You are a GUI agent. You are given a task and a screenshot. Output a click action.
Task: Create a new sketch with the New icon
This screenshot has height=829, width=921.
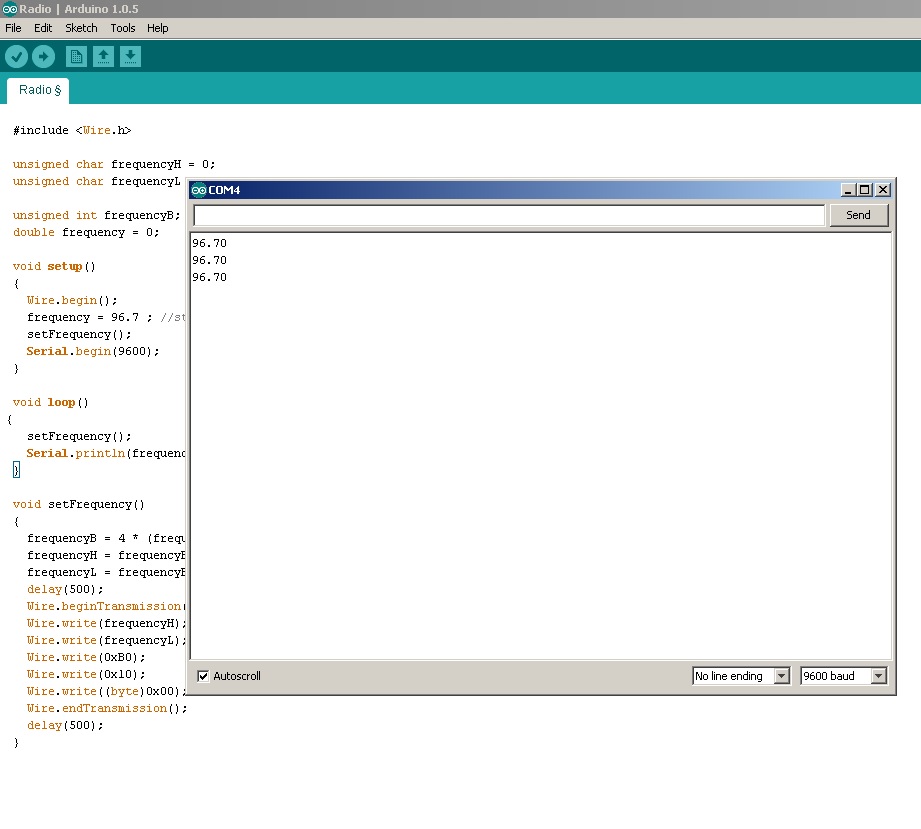point(76,56)
